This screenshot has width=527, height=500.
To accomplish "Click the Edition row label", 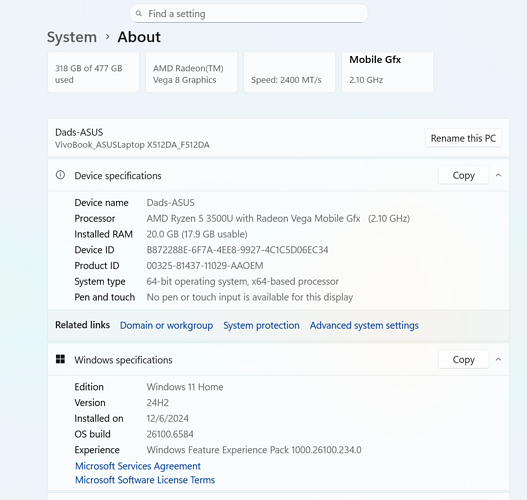I will point(89,387).
